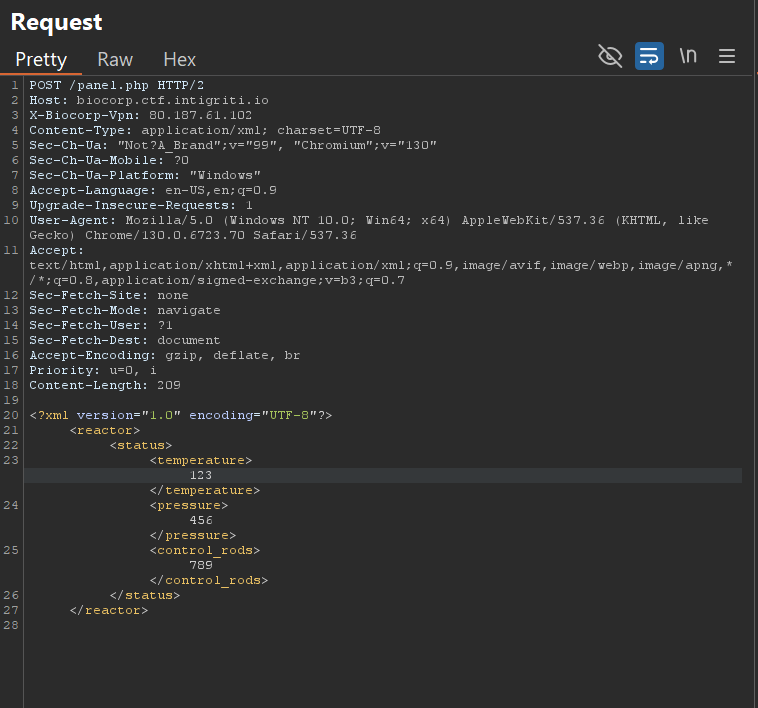Click the opening reactor XML tag
The image size is (758, 708).
point(98,430)
